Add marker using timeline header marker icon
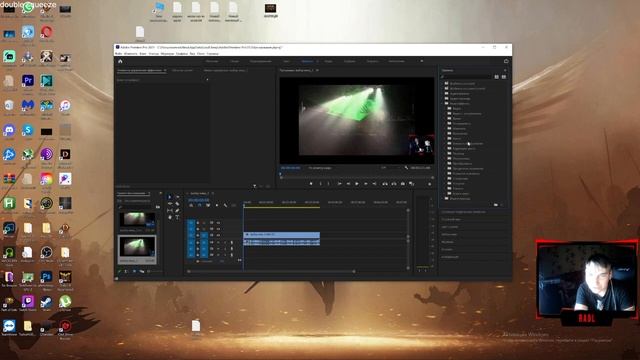The width and height of the screenshot is (640, 360). (217, 205)
